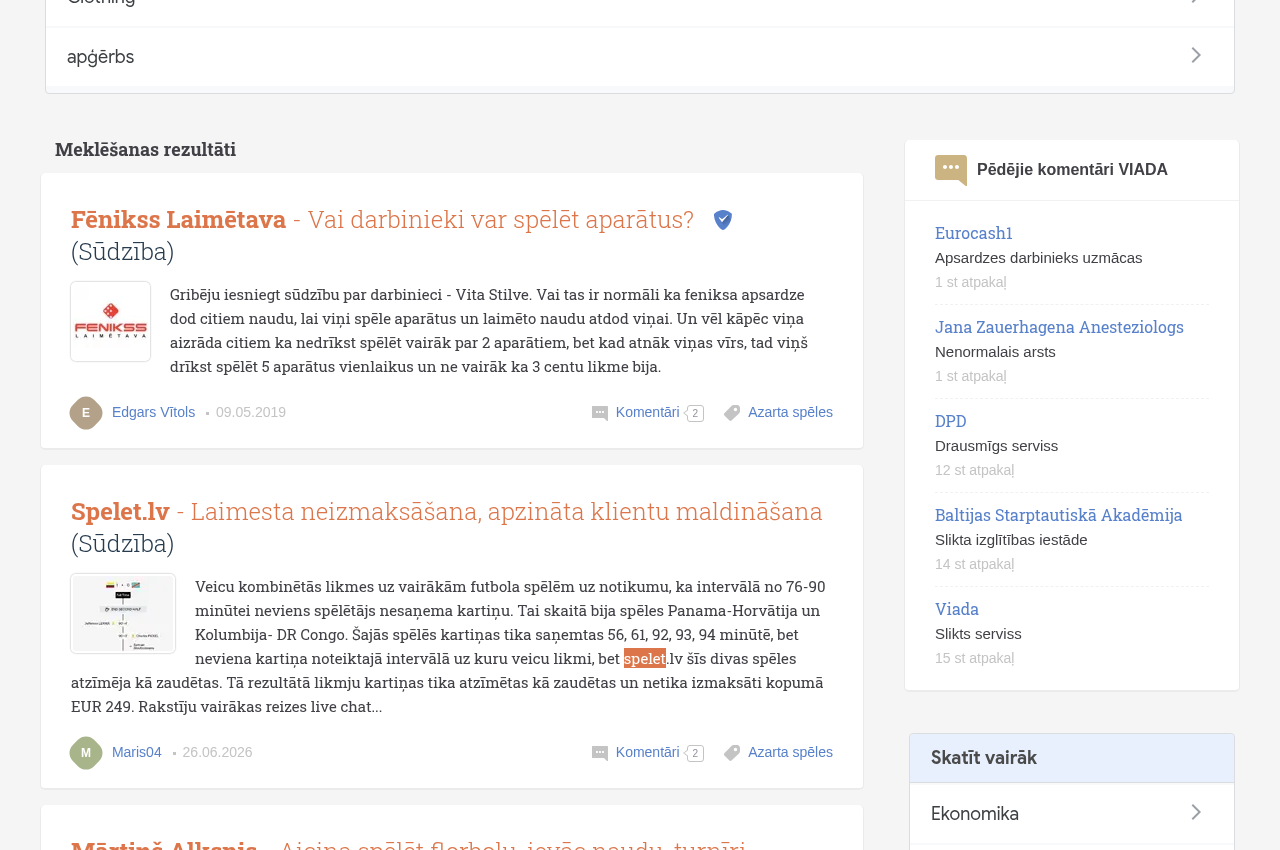Select the apģērbs suggestion row

[x=640, y=57]
